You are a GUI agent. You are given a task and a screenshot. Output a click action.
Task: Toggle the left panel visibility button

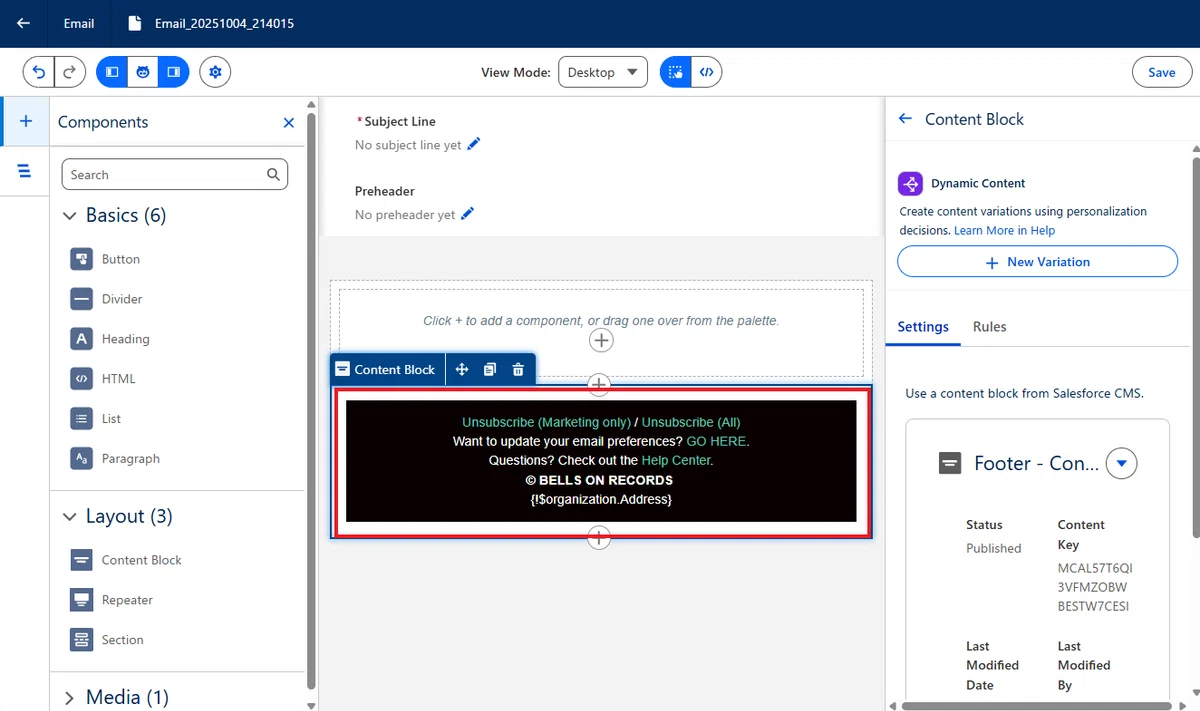(x=112, y=72)
